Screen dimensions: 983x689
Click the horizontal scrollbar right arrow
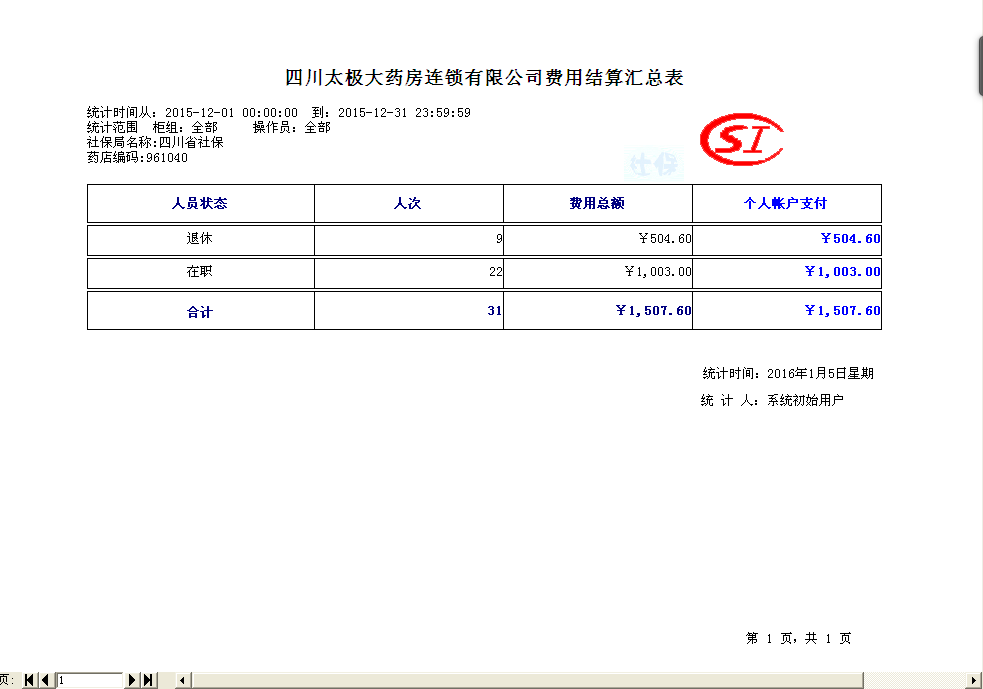pos(974,680)
